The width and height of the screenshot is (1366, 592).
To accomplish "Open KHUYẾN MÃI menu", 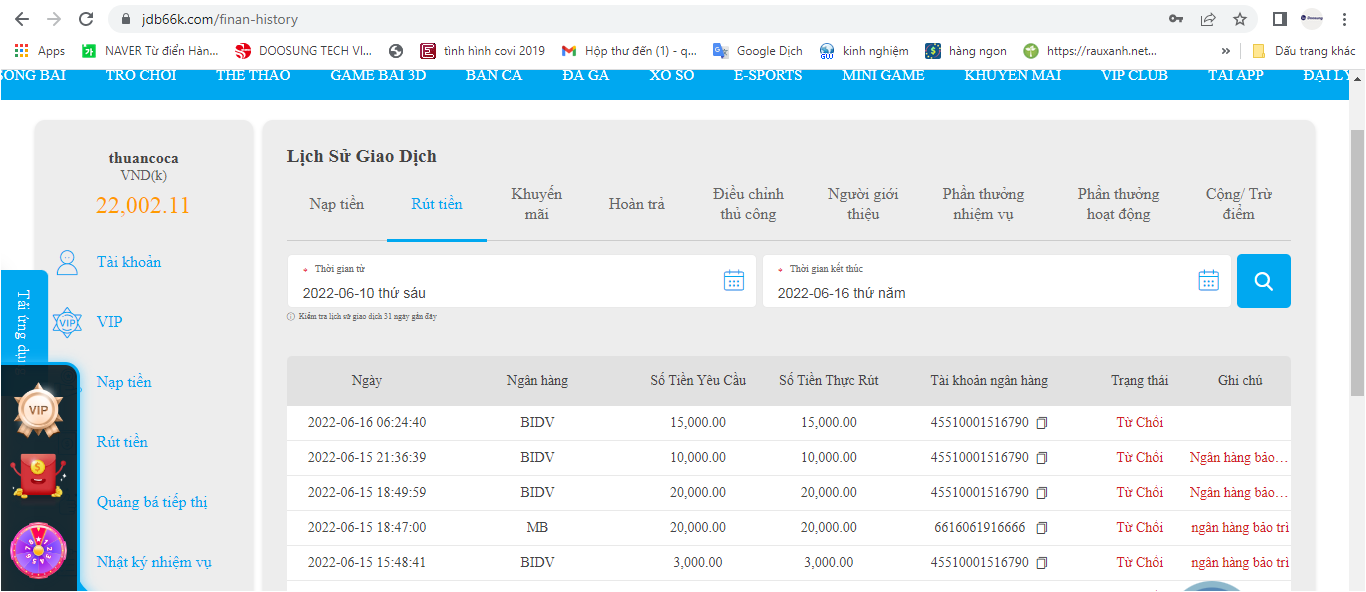I will point(1013,75).
